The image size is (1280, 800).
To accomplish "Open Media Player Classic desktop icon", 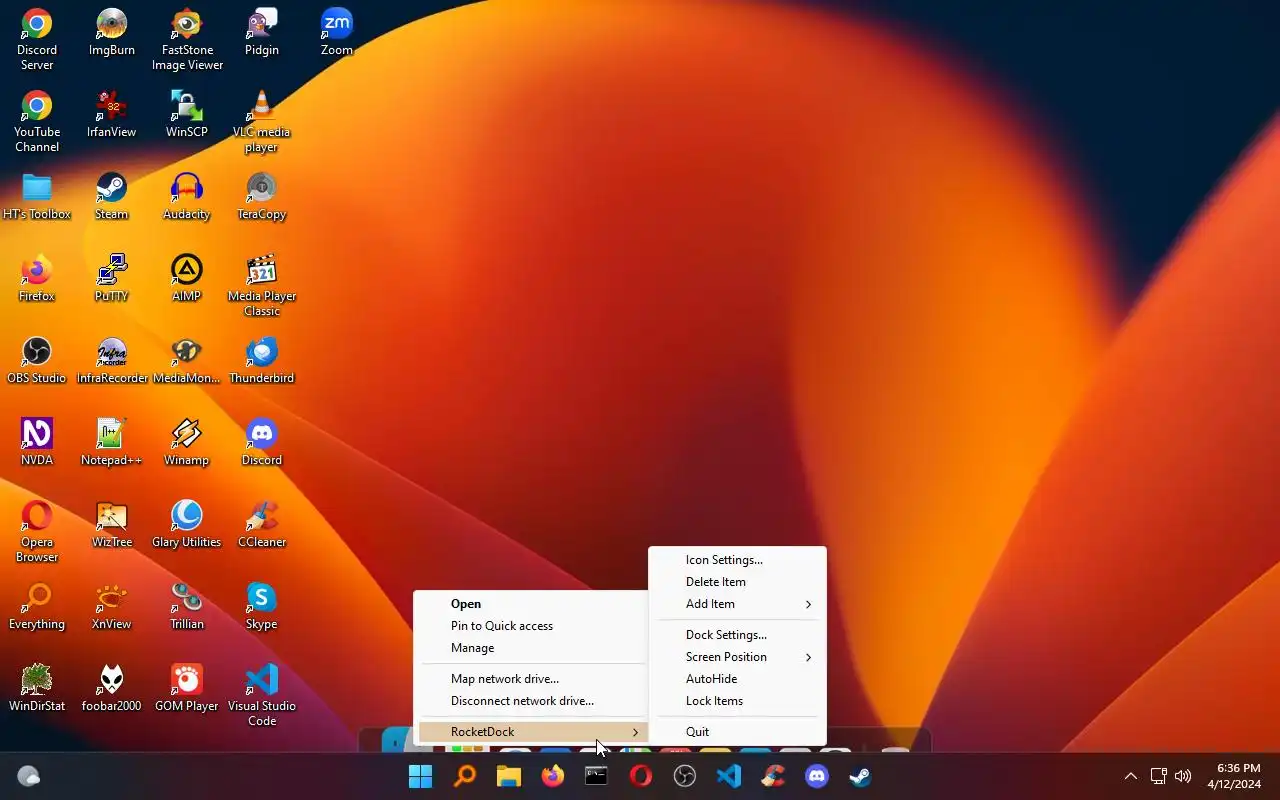I will point(262,285).
